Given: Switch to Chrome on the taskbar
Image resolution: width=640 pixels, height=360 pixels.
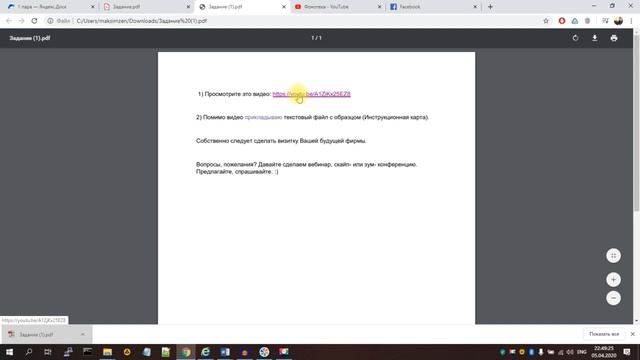Looking at the screenshot, I should click(186, 352).
